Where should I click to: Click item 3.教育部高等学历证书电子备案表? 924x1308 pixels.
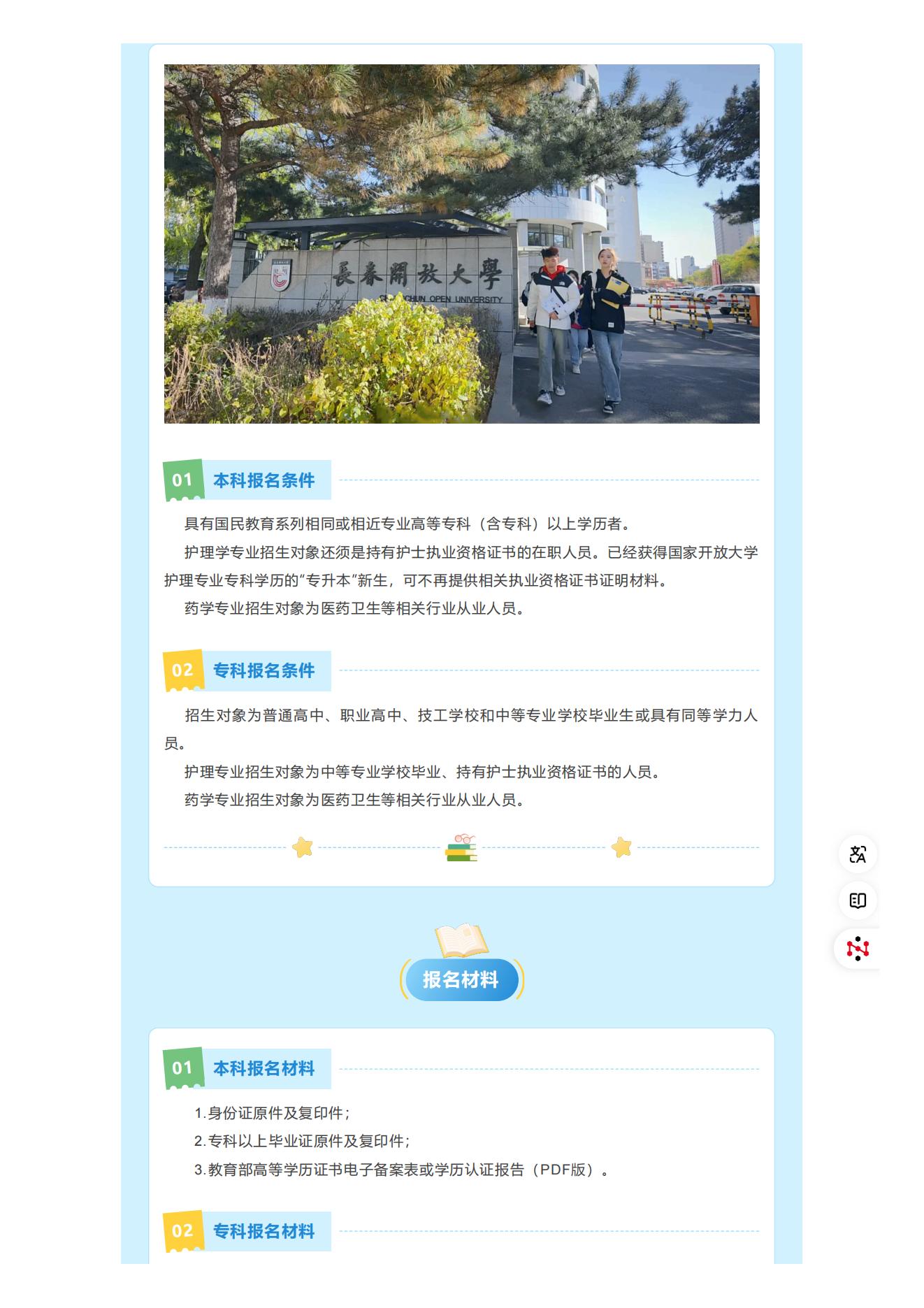click(401, 1170)
